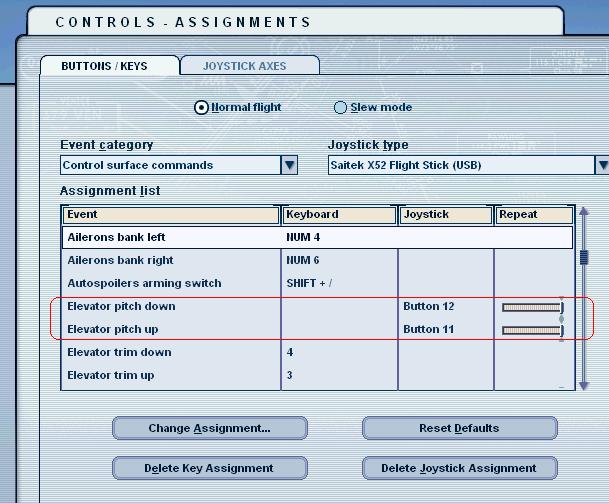Select the Ailerons bank right row
The image size is (609, 503).
(317, 260)
